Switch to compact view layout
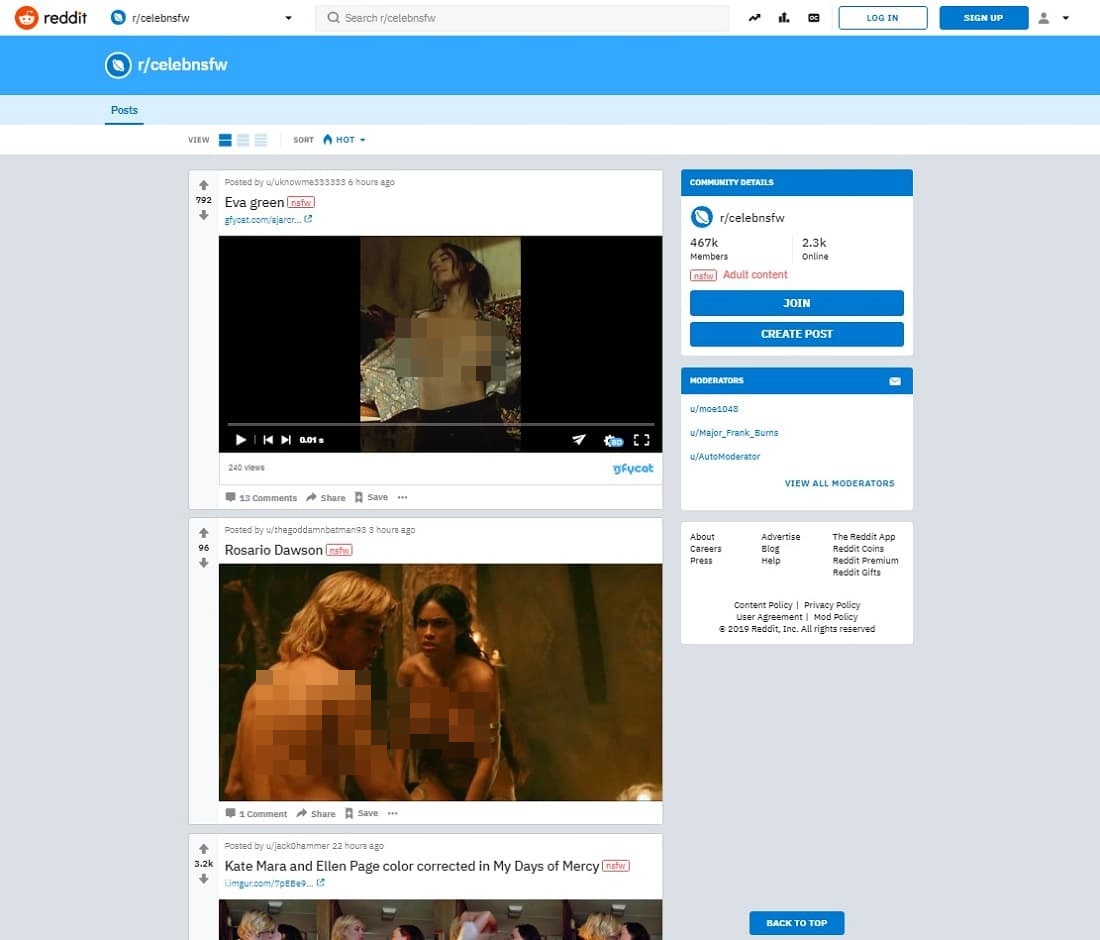The width and height of the screenshot is (1100, 940). click(260, 140)
